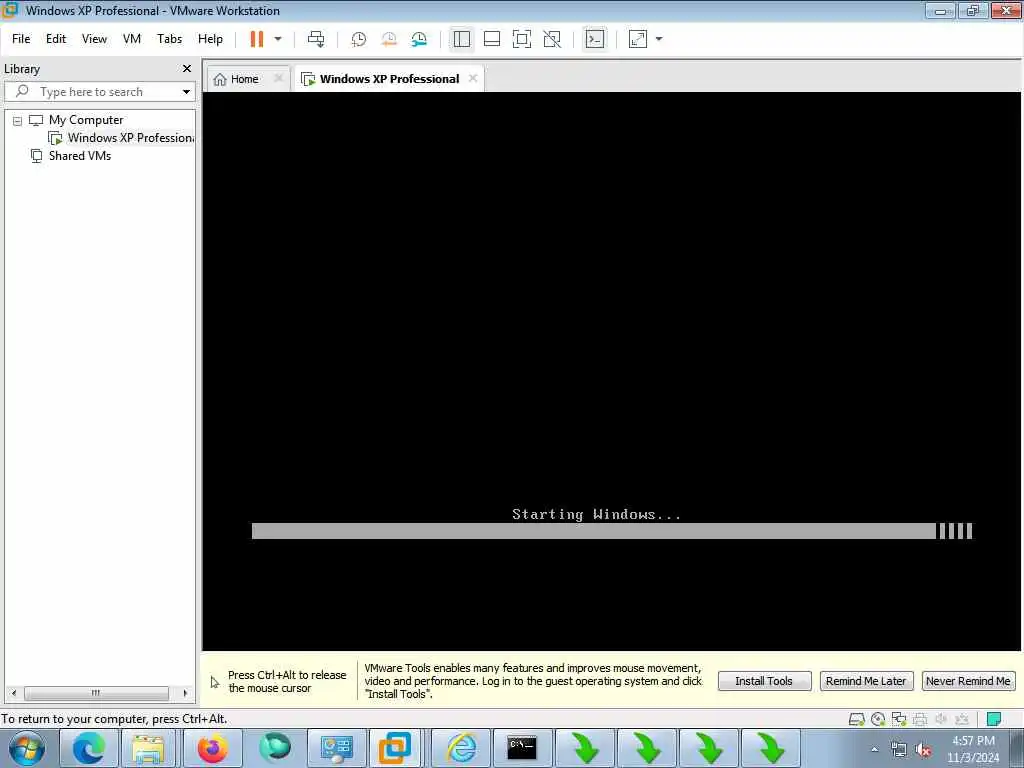Click the library search field
The width and height of the screenshot is (1024, 768).
[98, 91]
